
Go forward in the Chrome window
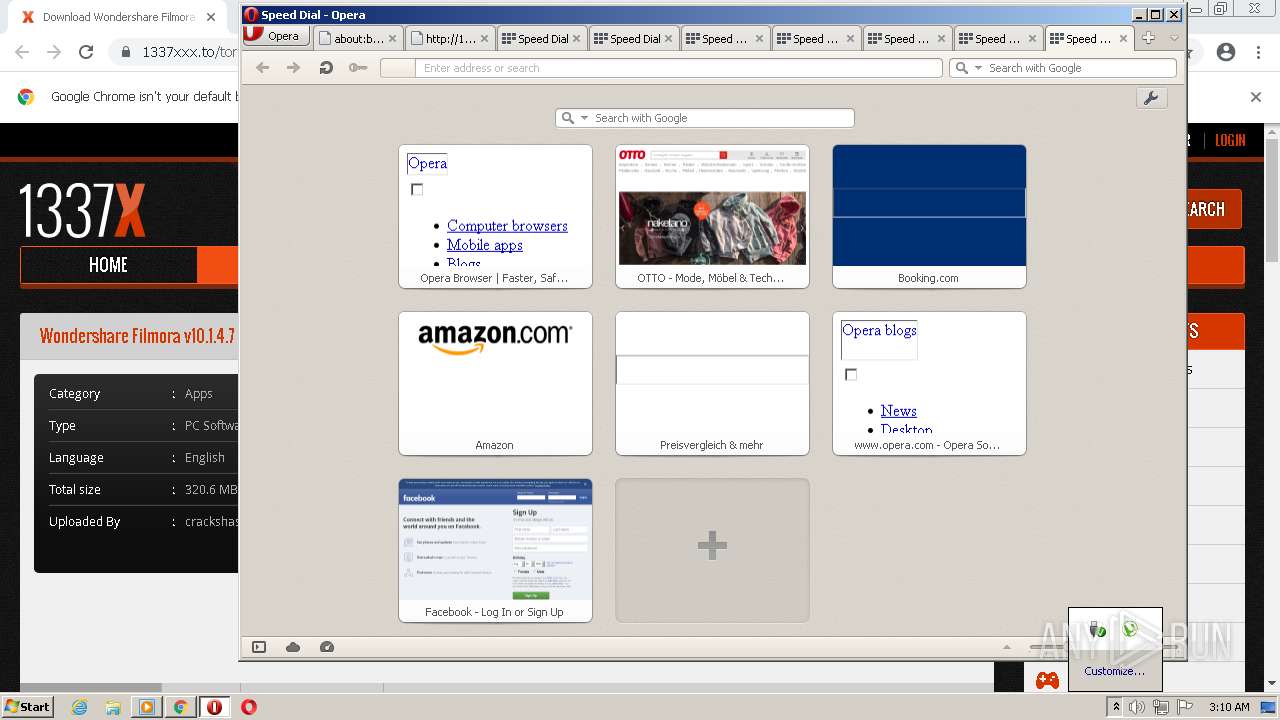point(54,52)
